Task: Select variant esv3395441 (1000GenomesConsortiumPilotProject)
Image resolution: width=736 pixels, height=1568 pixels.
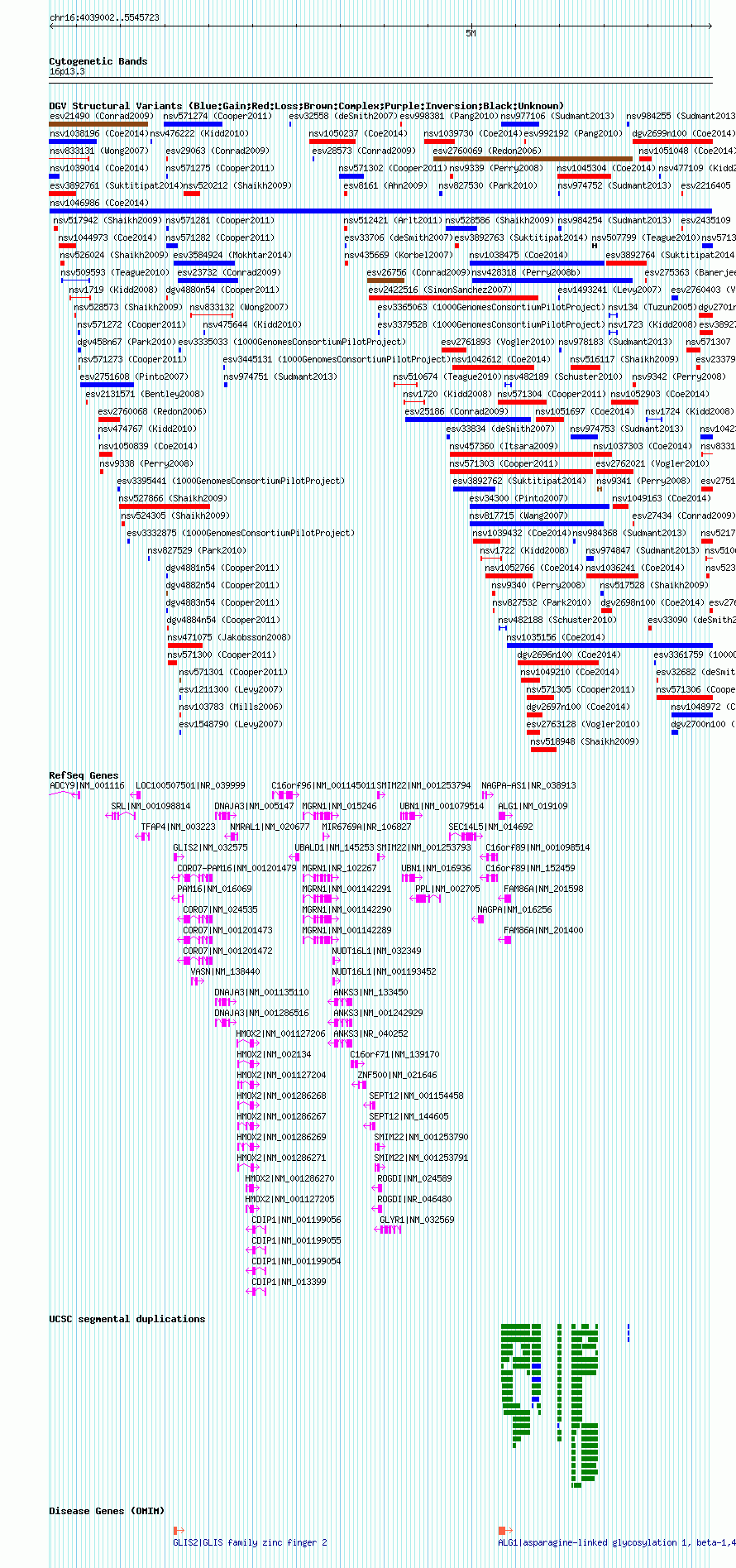Action: coord(231,481)
